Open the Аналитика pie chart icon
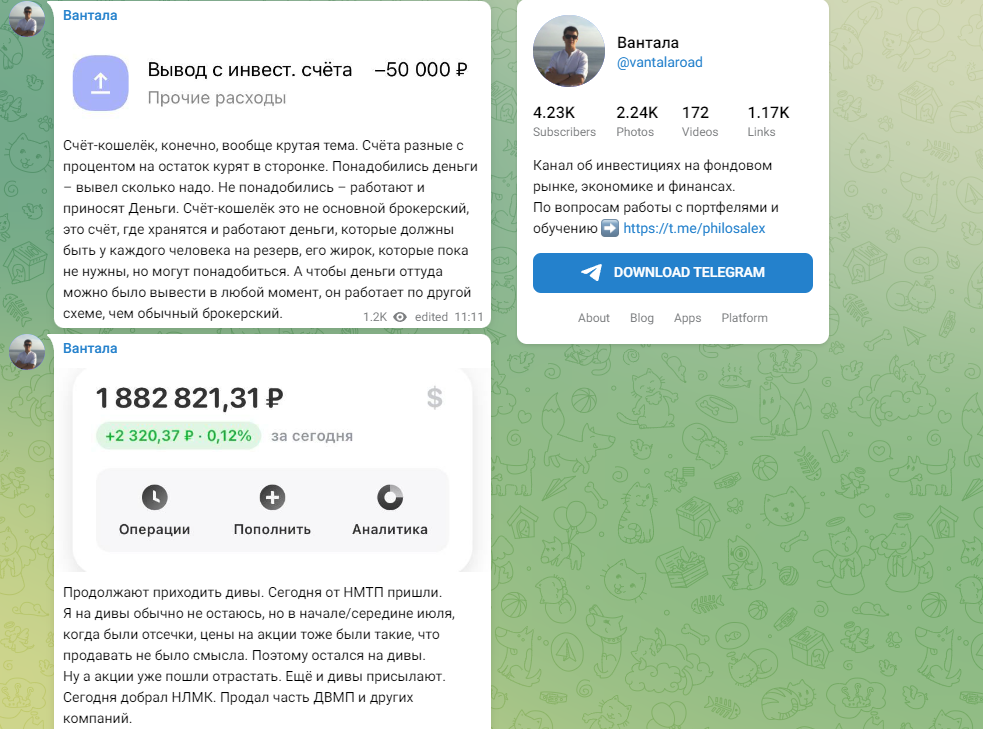The image size is (983, 729). (390, 497)
